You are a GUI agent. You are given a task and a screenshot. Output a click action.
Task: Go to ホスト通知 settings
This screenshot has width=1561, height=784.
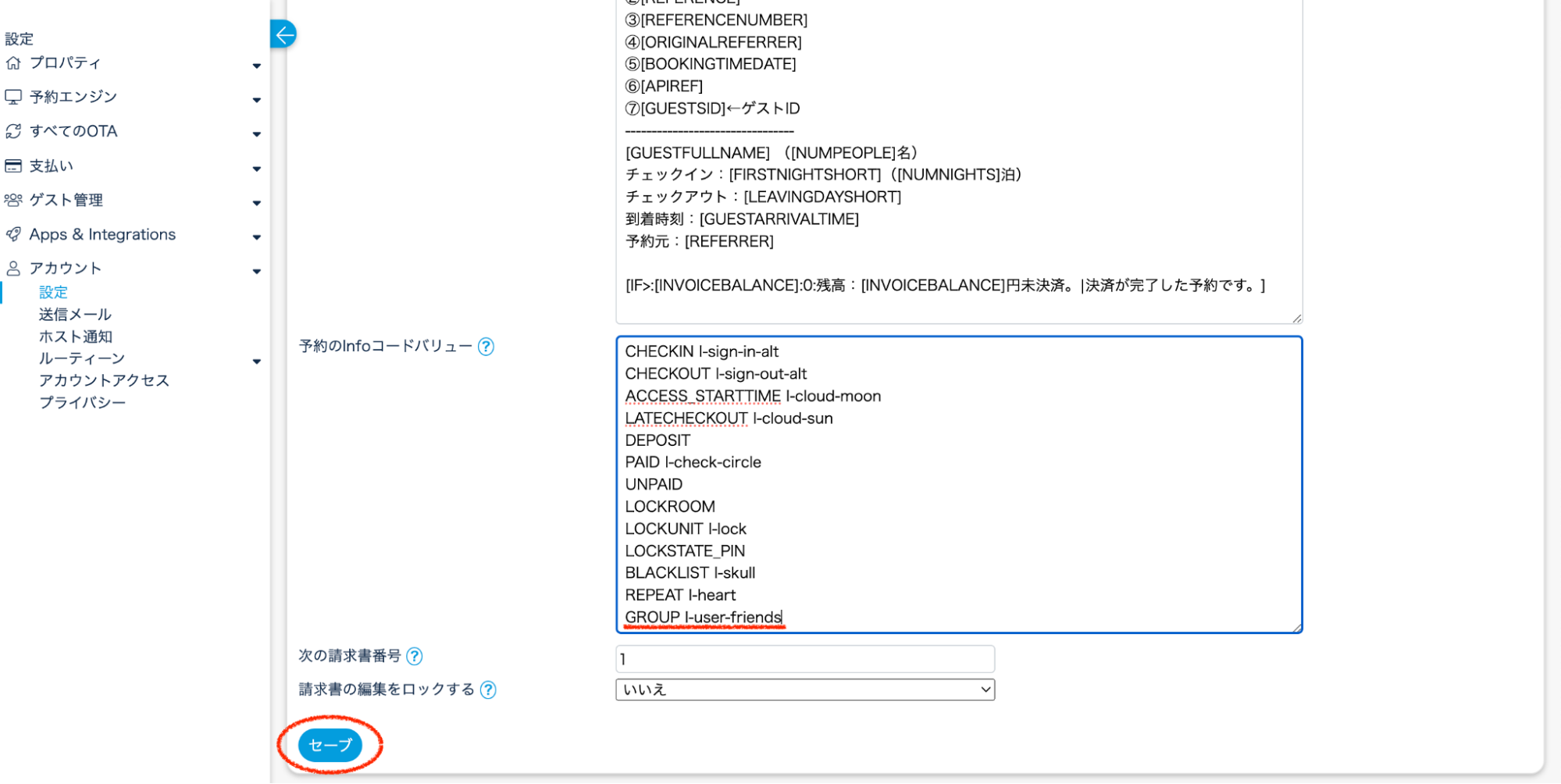[x=76, y=337]
